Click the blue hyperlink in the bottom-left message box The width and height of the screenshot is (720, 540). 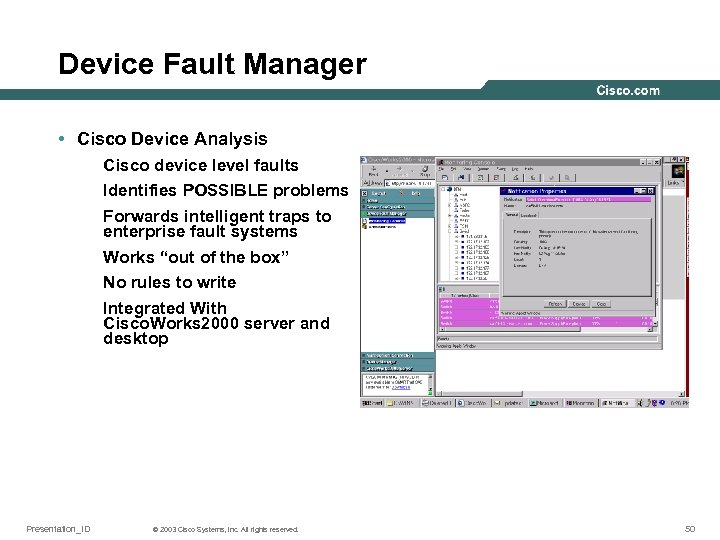tap(401, 388)
